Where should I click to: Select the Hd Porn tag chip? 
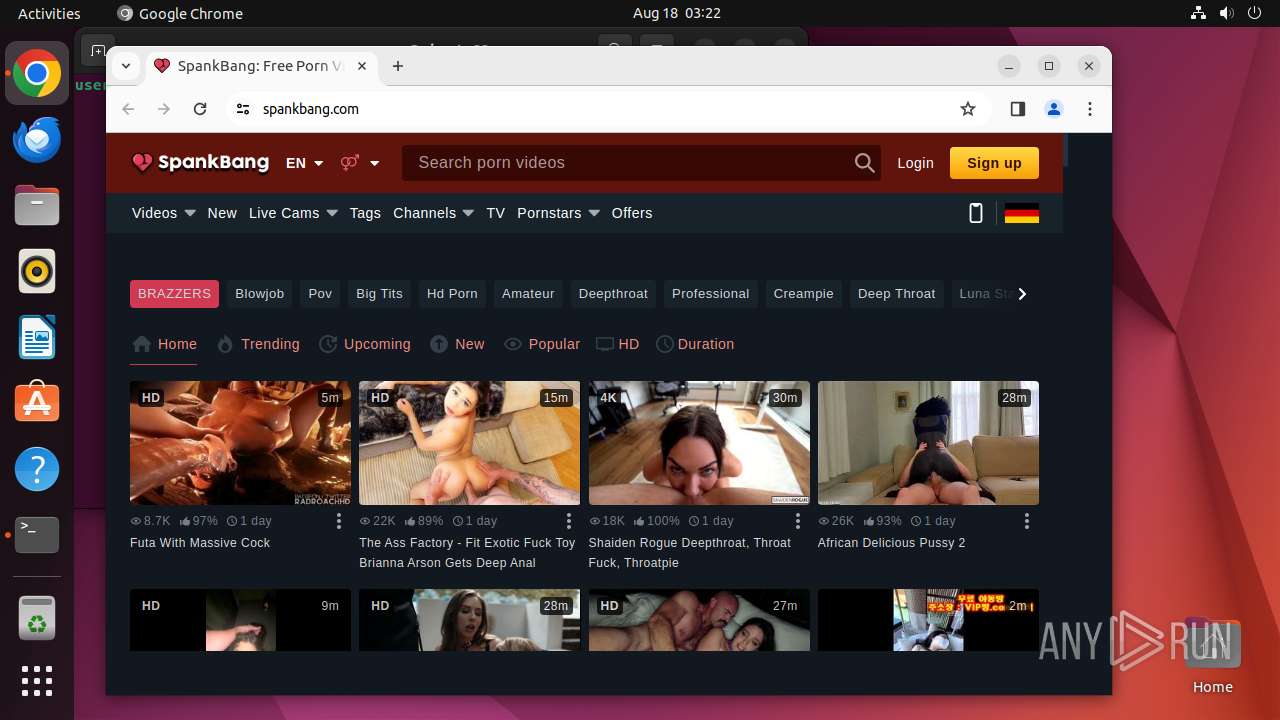pyautogui.click(x=452, y=294)
